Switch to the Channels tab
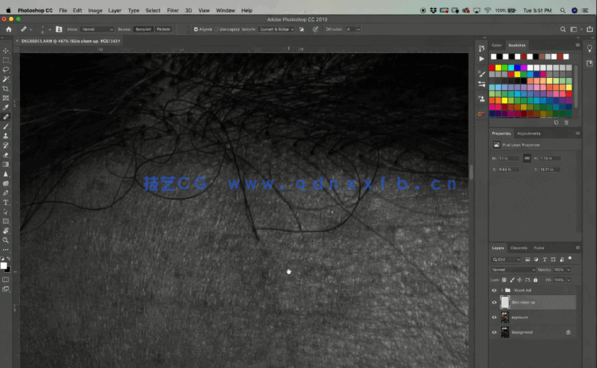597x368 pixels. click(519, 248)
